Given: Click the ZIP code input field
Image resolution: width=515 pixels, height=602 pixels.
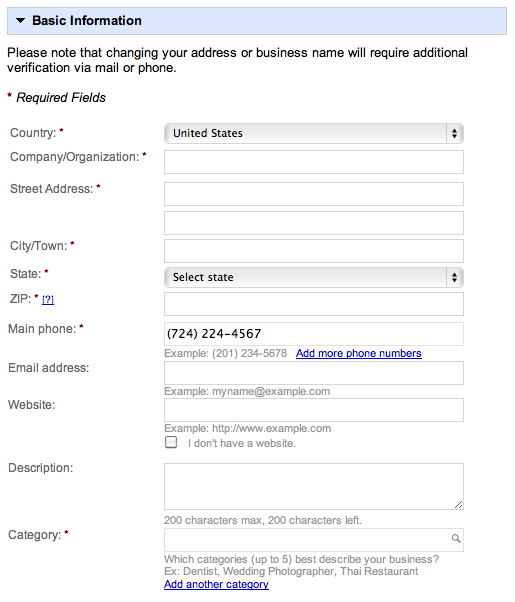Looking at the screenshot, I should 314,304.
